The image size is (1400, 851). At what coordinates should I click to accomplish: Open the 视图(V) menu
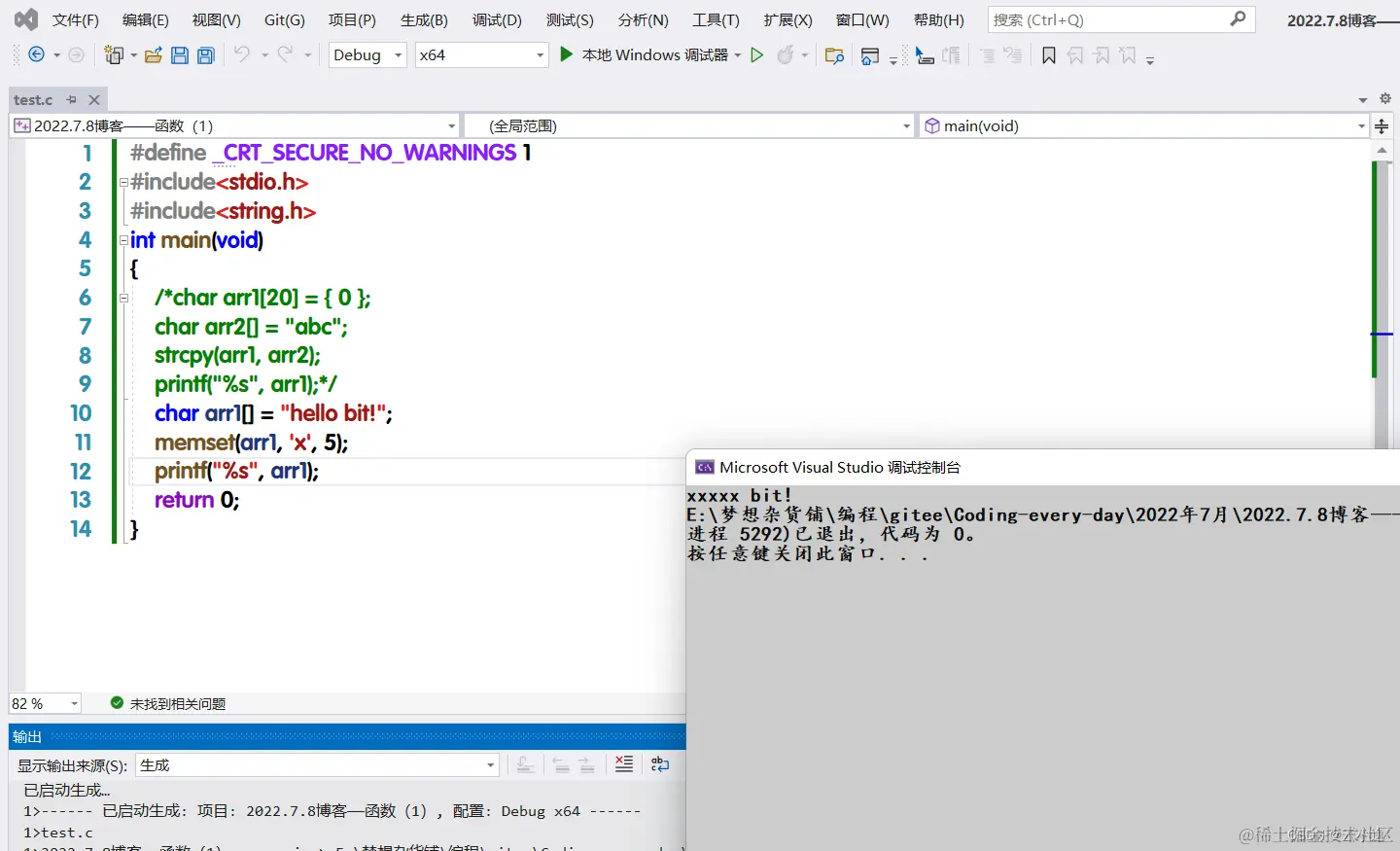click(x=217, y=19)
